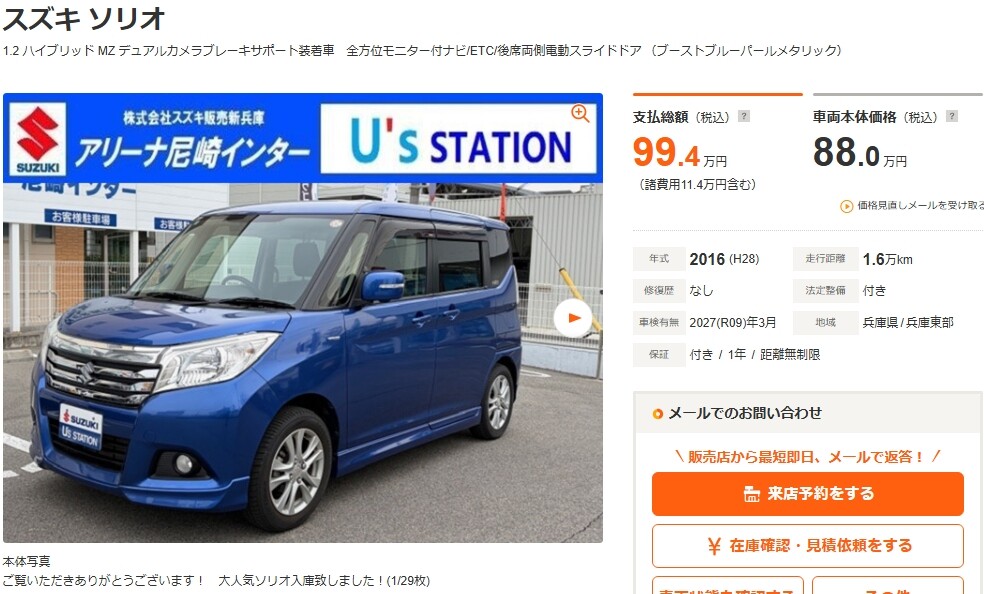This screenshot has height=594, width=984.
Task: Click the U's STATION banner logo
Action: point(458,139)
